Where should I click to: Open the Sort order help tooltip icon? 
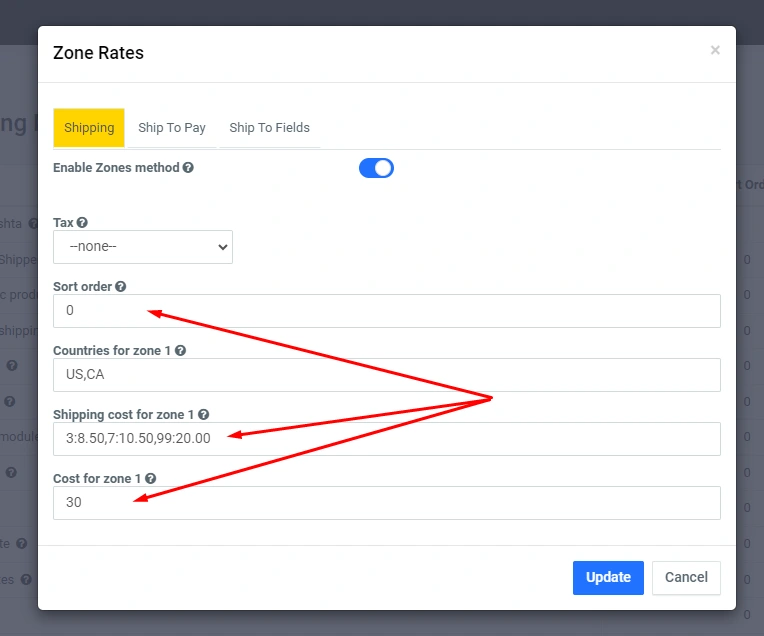pos(120,287)
